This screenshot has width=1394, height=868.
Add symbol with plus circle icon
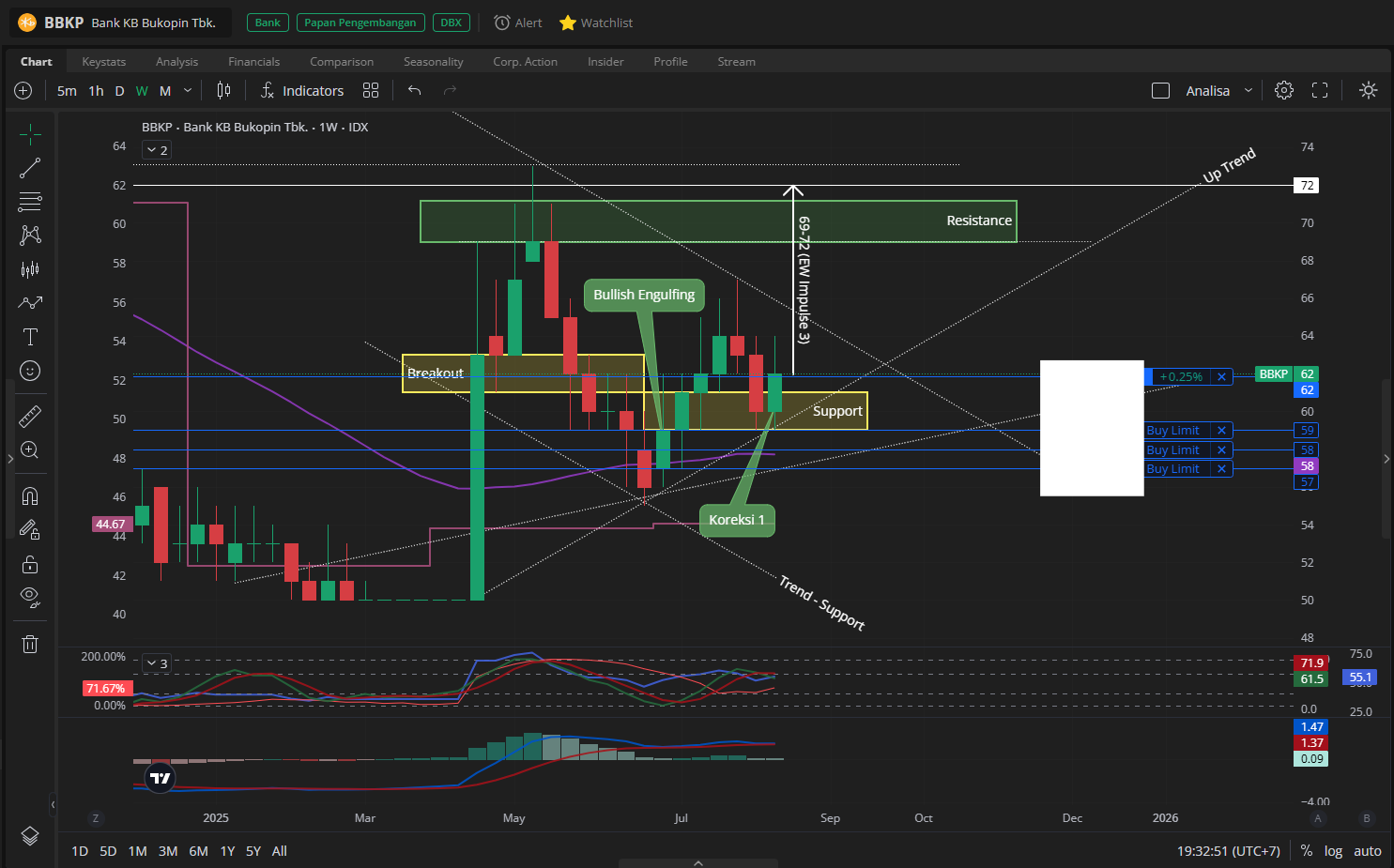[23, 90]
